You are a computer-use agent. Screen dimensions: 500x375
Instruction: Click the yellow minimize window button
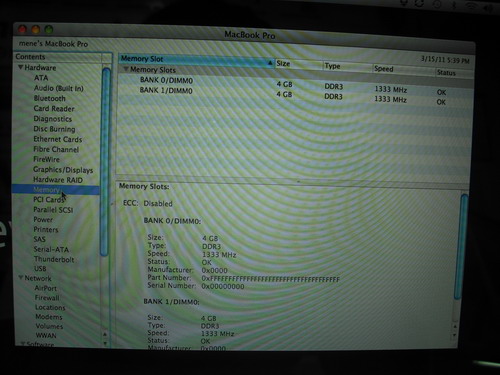point(36,29)
